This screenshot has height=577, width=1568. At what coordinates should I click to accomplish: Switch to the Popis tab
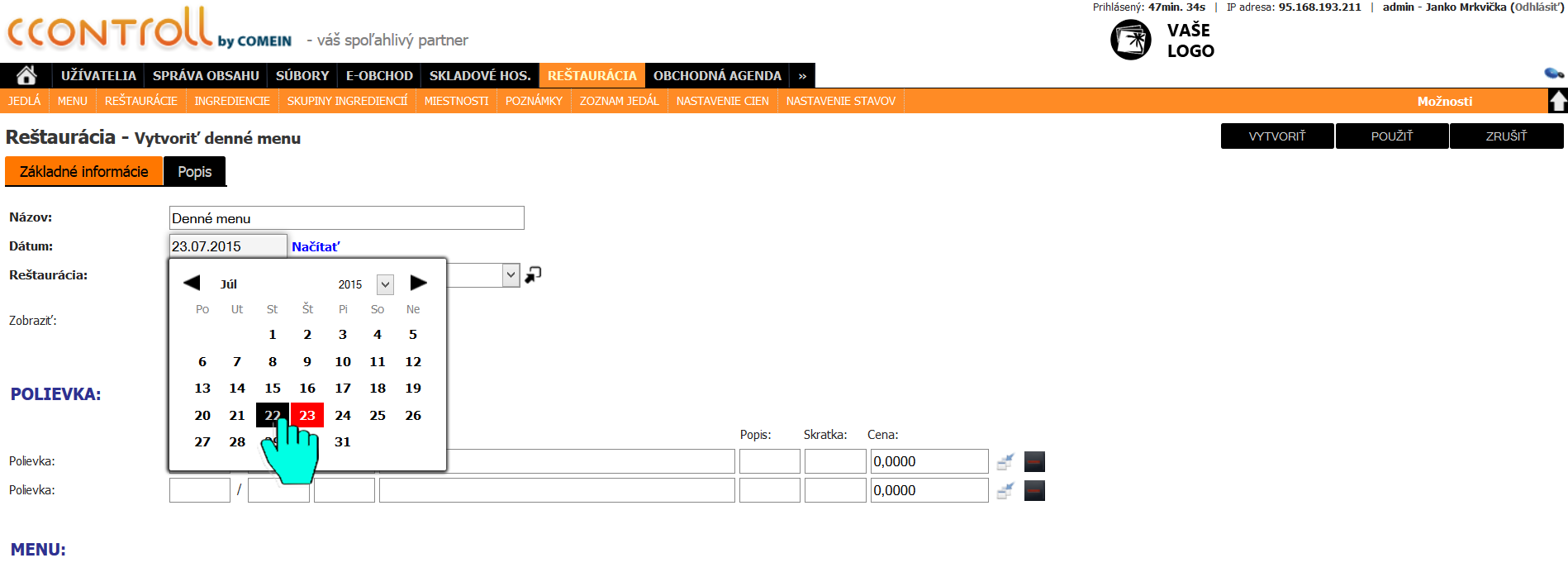coord(195,171)
